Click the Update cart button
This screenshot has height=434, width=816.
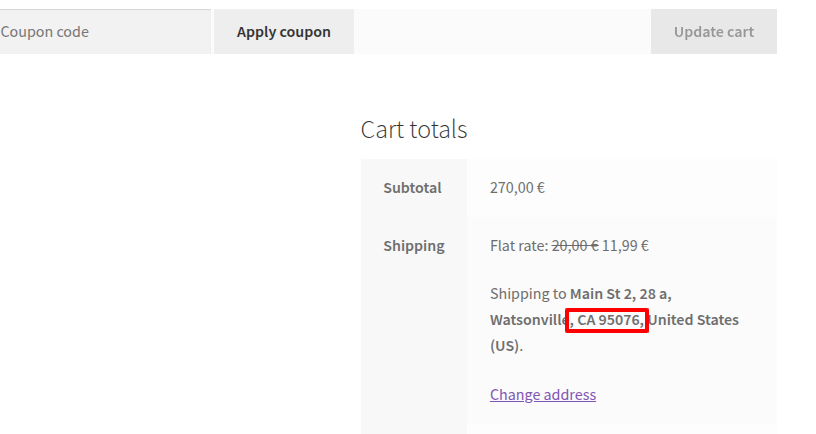713,32
